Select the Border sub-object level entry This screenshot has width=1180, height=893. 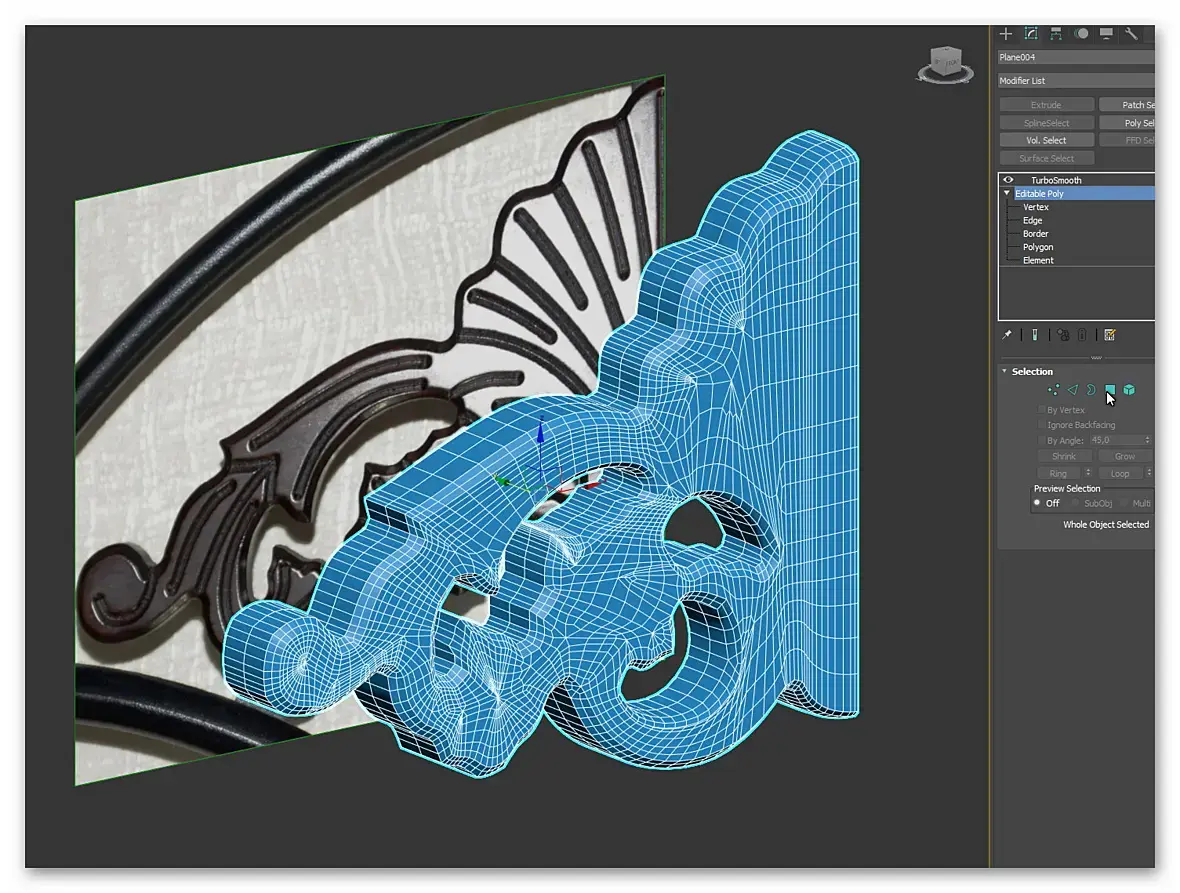pos(1036,233)
